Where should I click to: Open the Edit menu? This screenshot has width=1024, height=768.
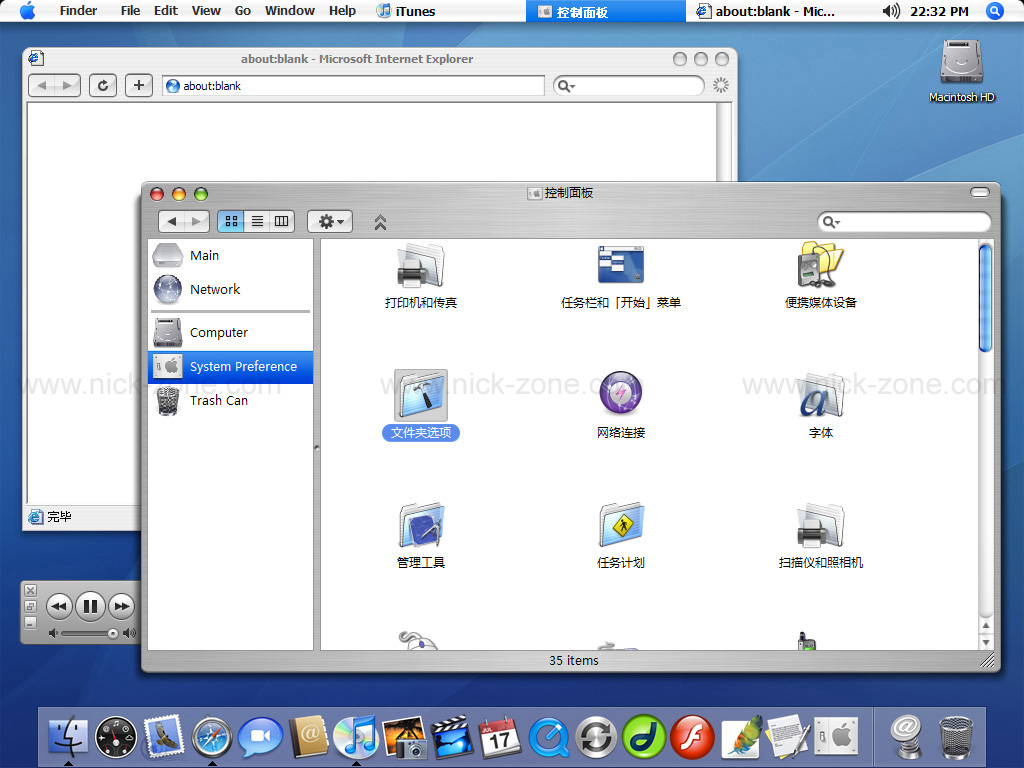166,11
